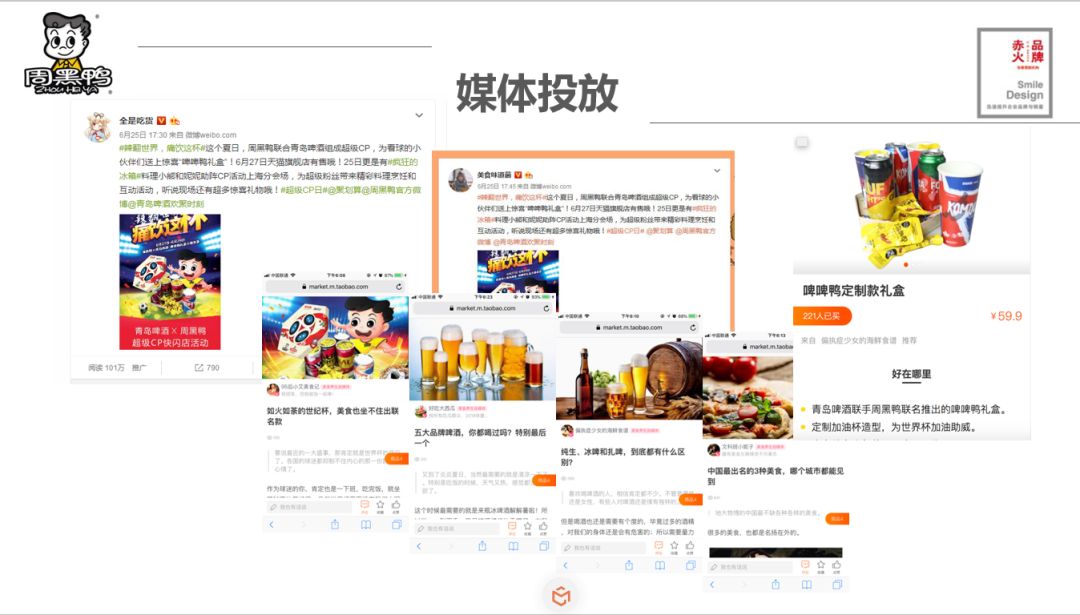Viewport: 1080px width, 615px height.
Task: Click the 美食味蕾蕾 profile avatar
Action: click(x=460, y=180)
